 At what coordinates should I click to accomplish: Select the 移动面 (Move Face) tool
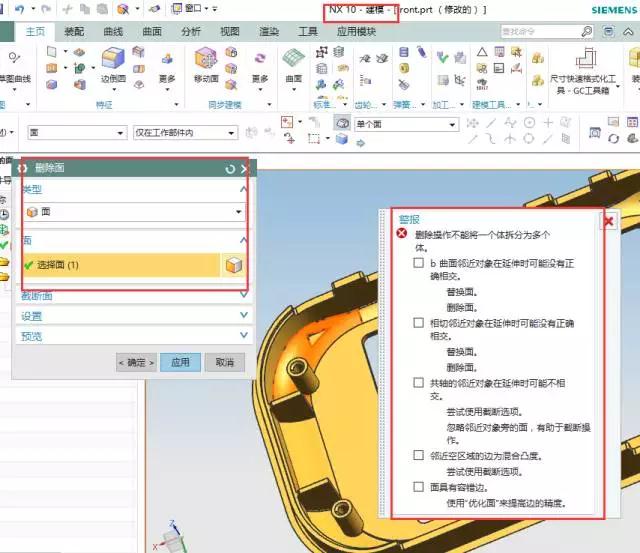pyautogui.click(x=206, y=59)
